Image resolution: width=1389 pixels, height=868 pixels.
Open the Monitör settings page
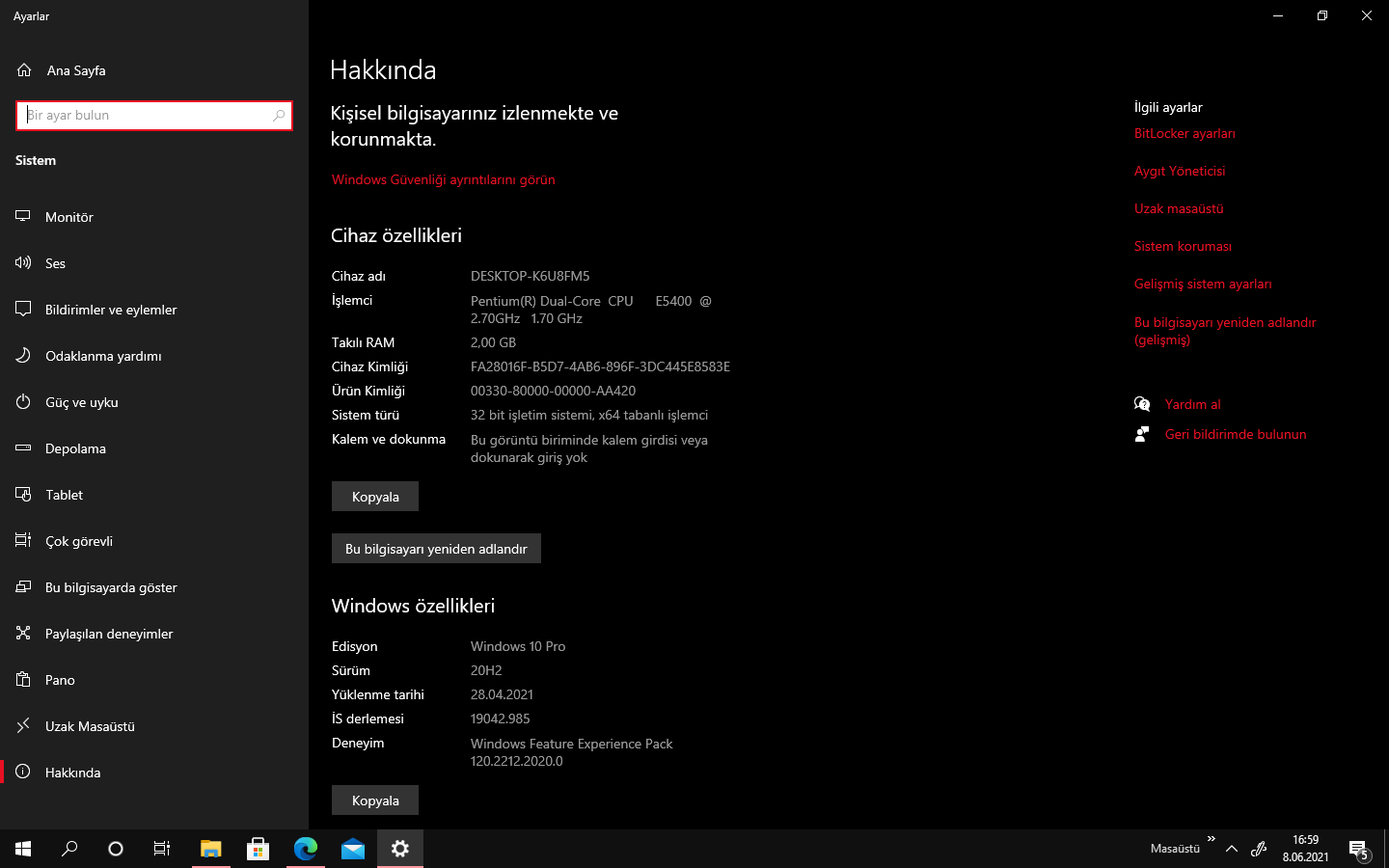69,217
